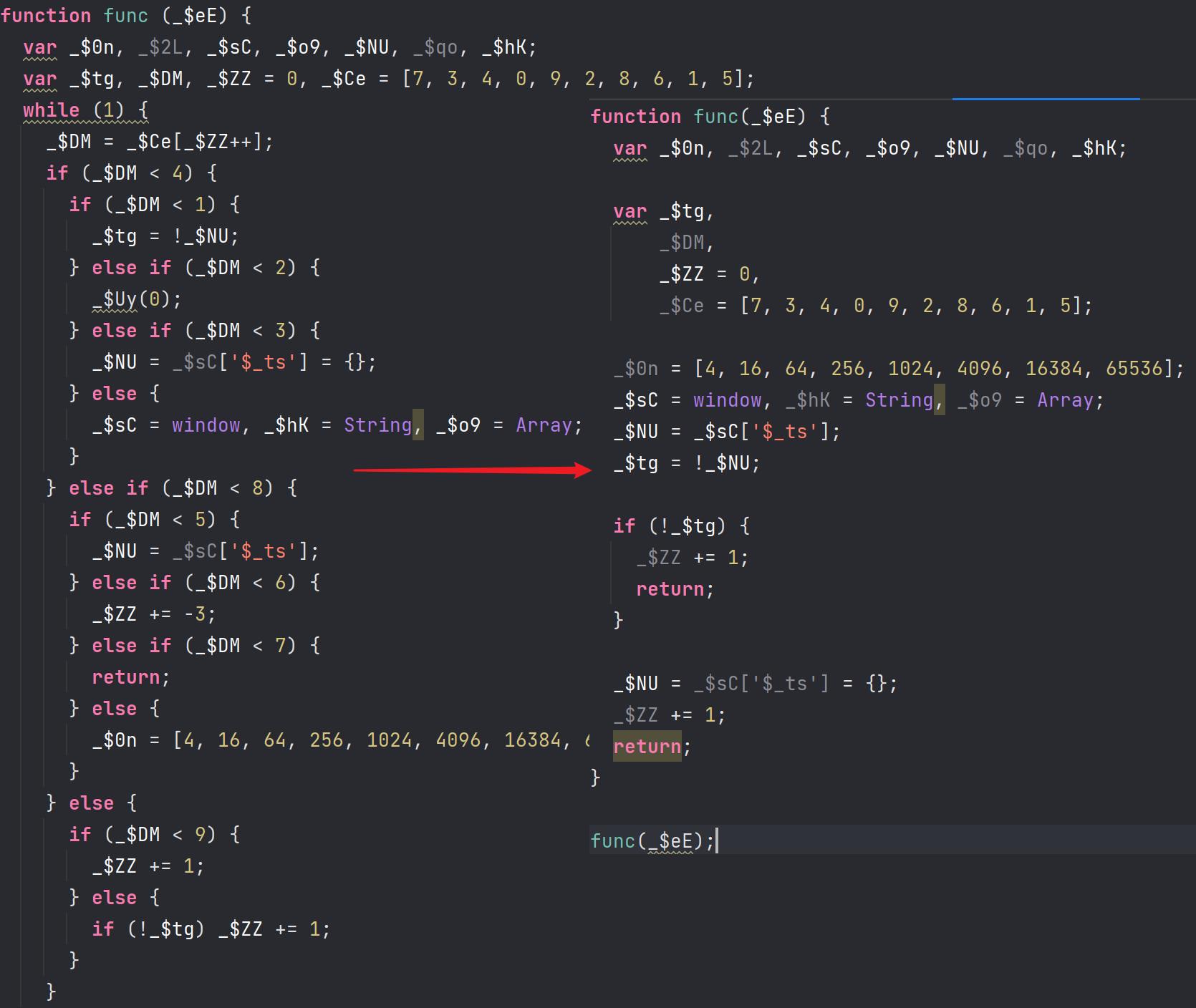The height and width of the screenshot is (1008, 1196).
Task: Click the 'while (1) {' loop line
Action: [x=85, y=110]
